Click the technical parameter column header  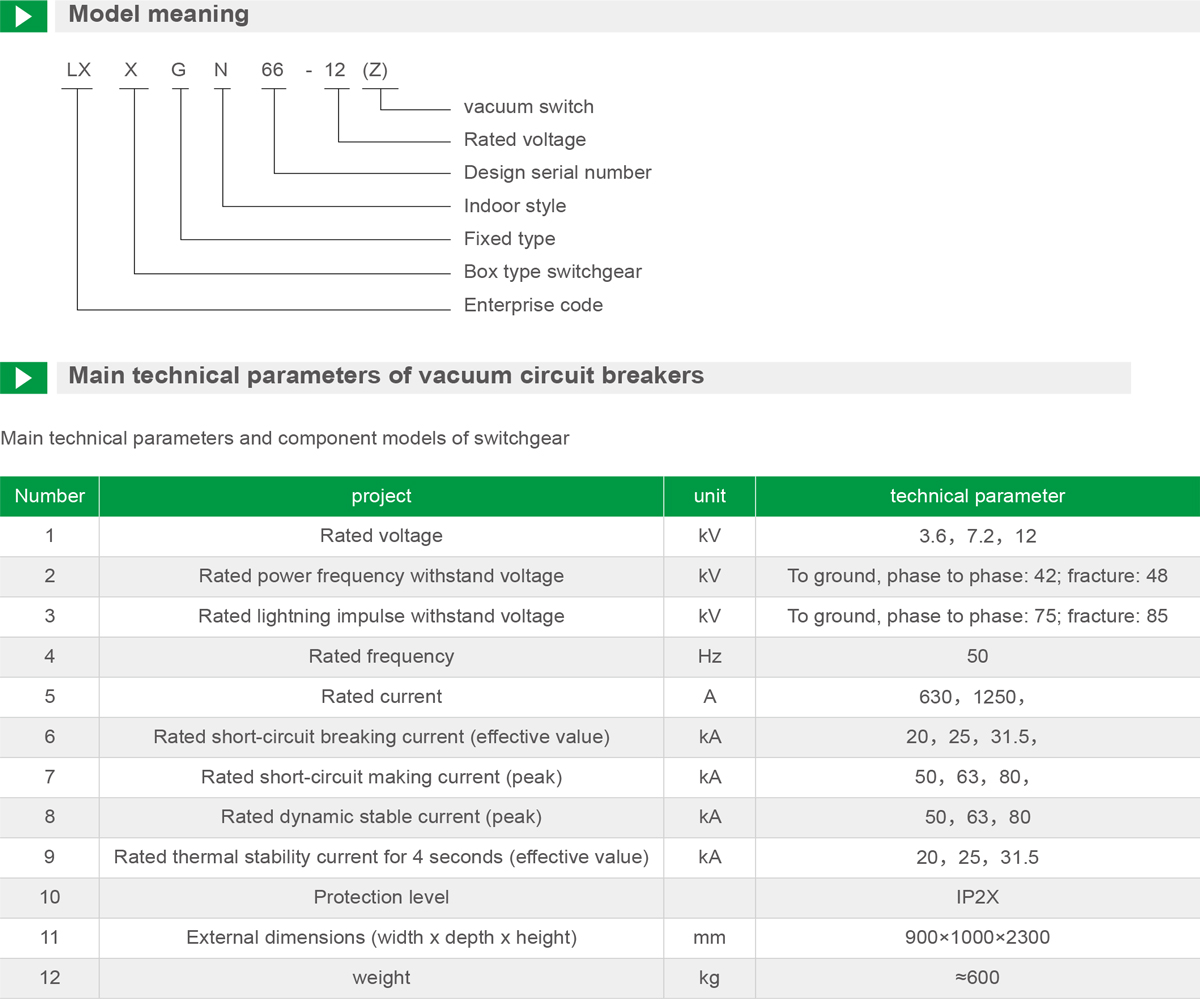[x=977, y=496]
